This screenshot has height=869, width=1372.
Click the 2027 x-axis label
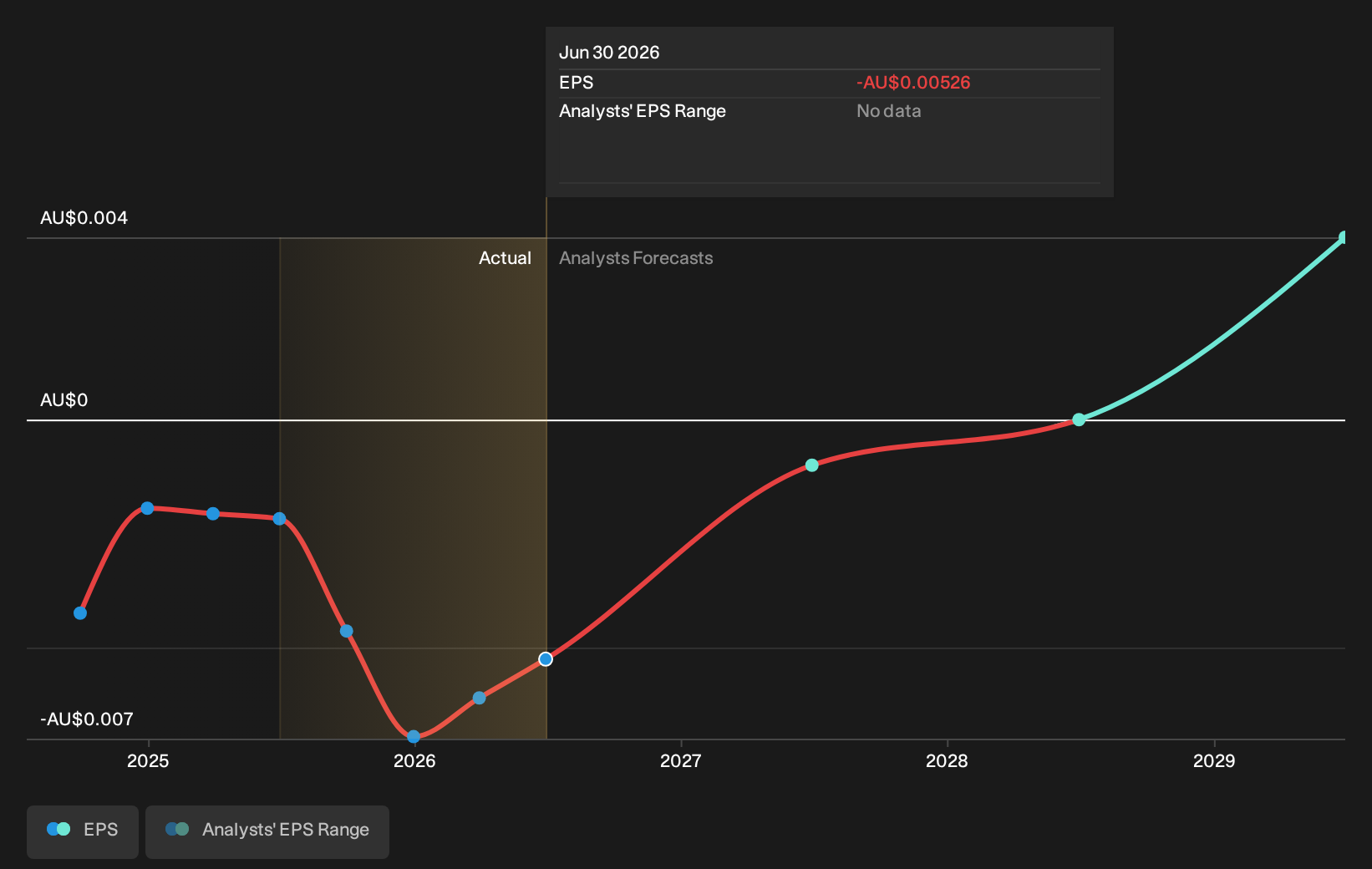(x=681, y=760)
